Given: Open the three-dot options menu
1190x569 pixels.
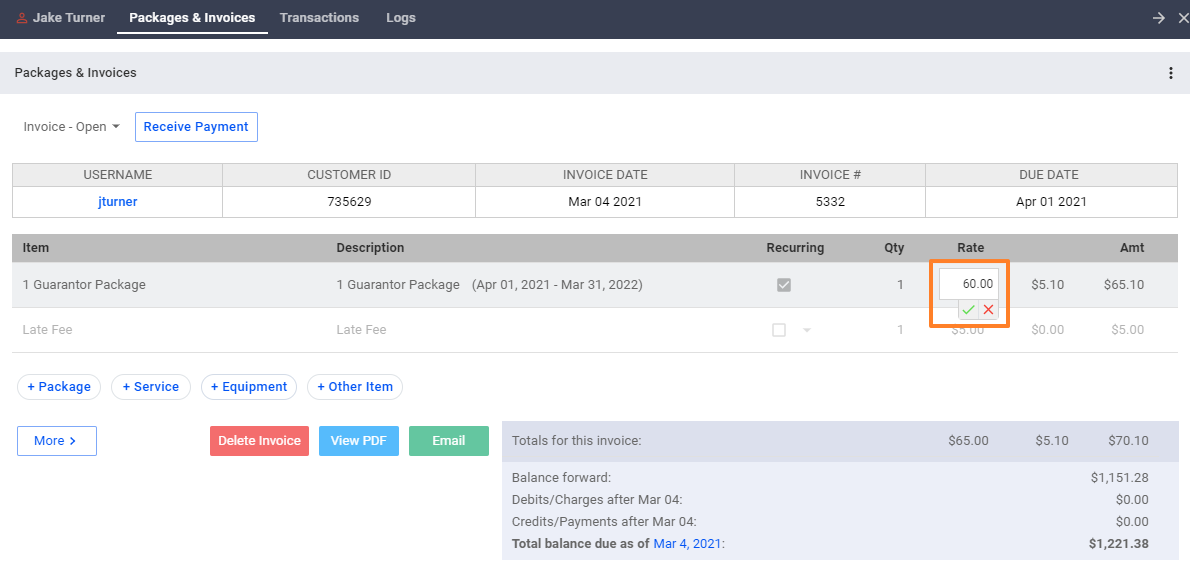Looking at the screenshot, I should point(1171,73).
